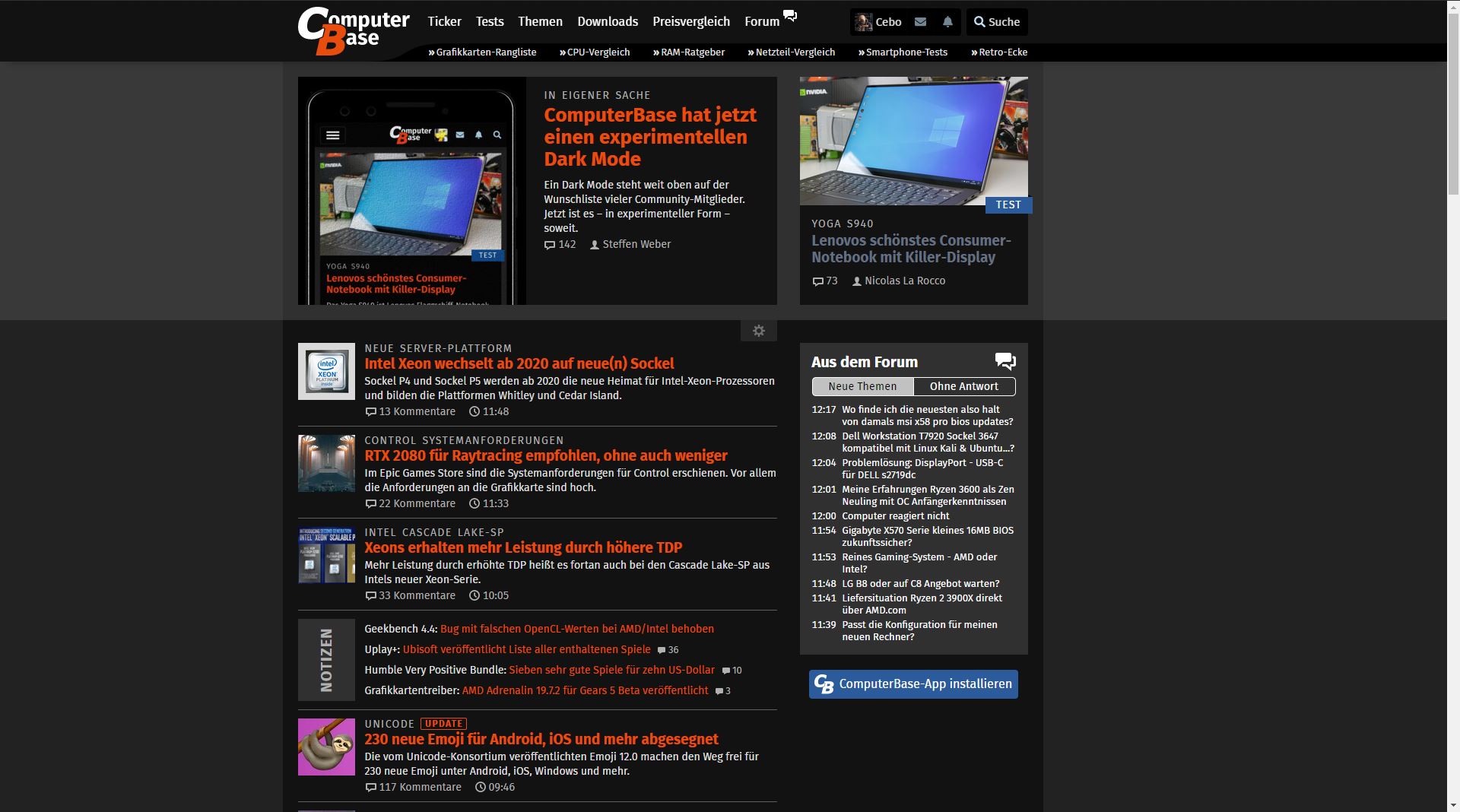Open Intel Xeon wechselt ab 2020 headline
This screenshot has width=1460, height=812.
(519, 363)
